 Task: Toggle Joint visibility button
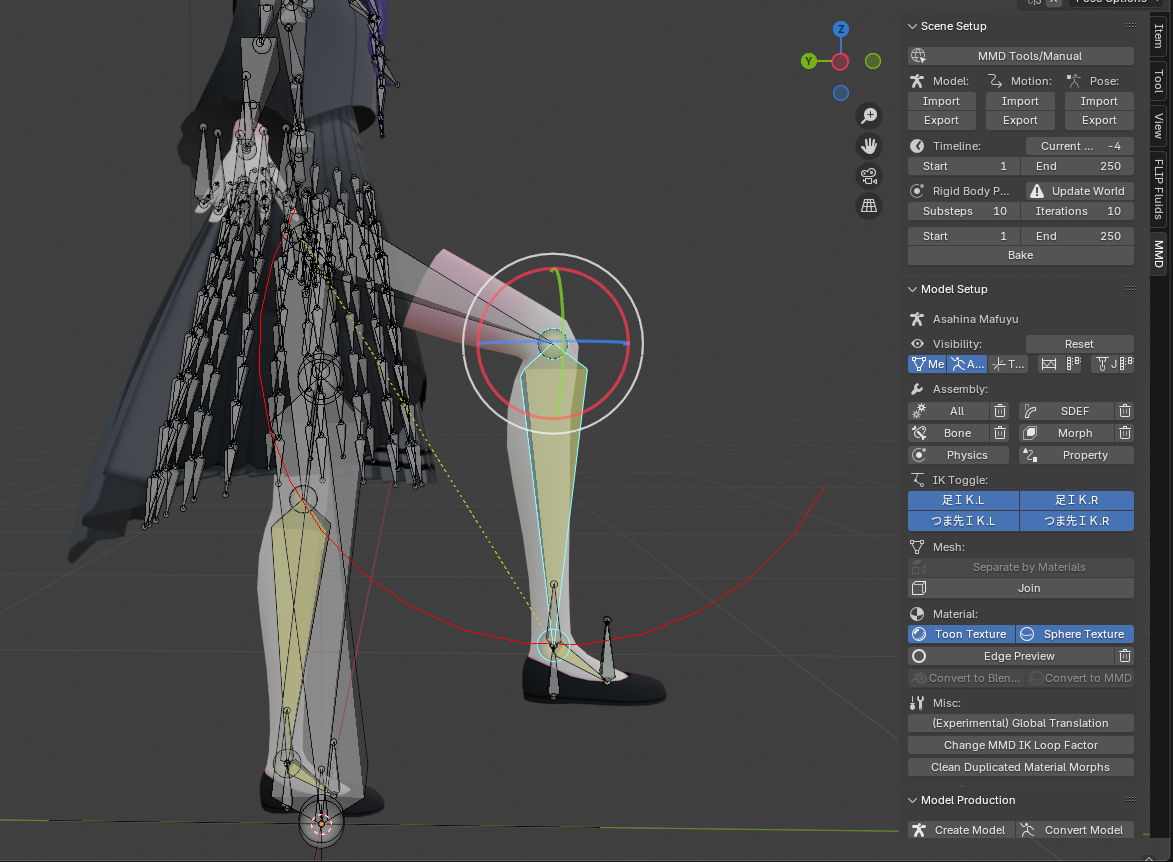click(x=1106, y=364)
